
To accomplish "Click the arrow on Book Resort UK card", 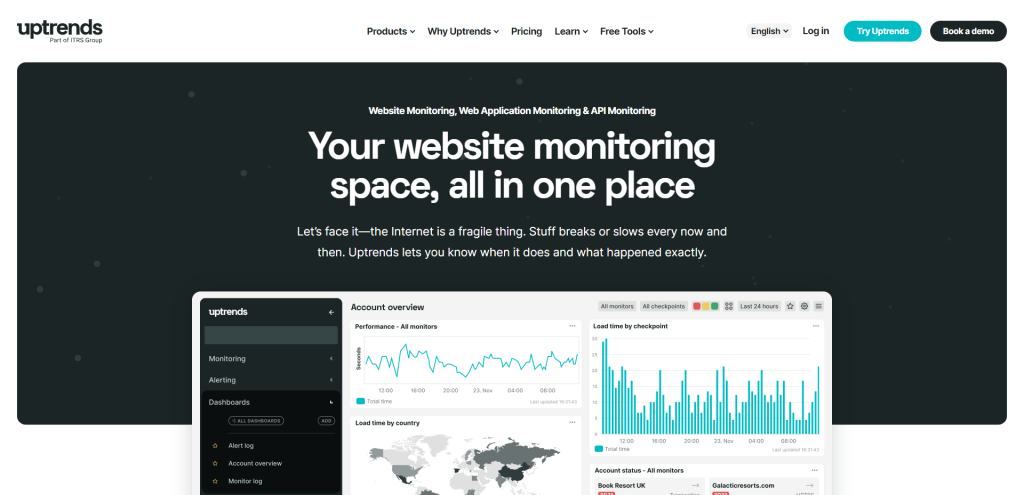I will tap(696, 485).
